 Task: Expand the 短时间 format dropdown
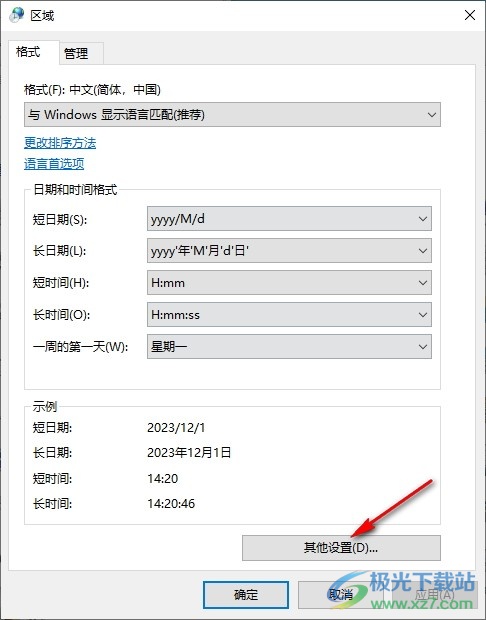point(289,283)
